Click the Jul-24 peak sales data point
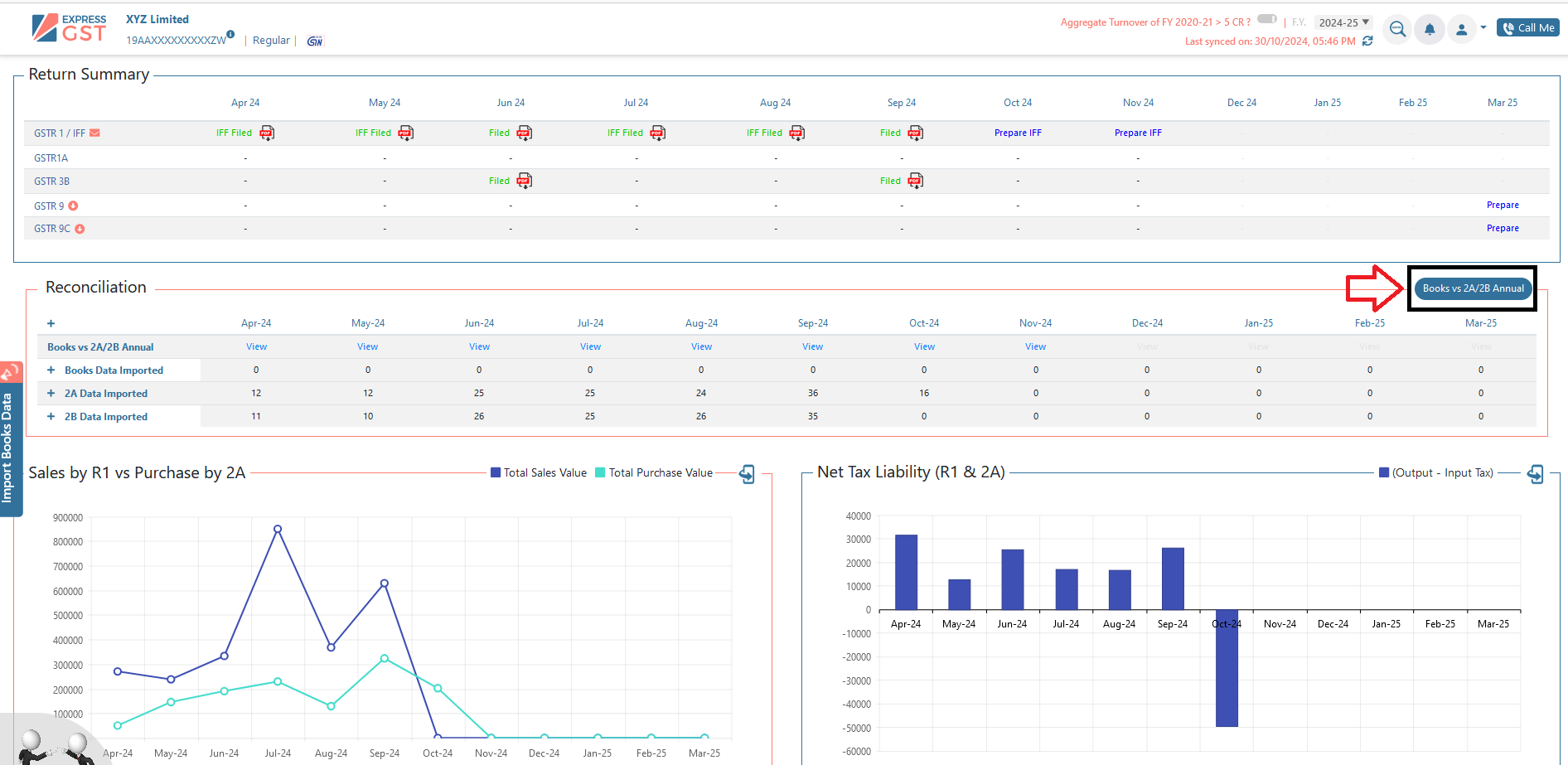Image resolution: width=1568 pixels, height=765 pixels. (278, 529)
